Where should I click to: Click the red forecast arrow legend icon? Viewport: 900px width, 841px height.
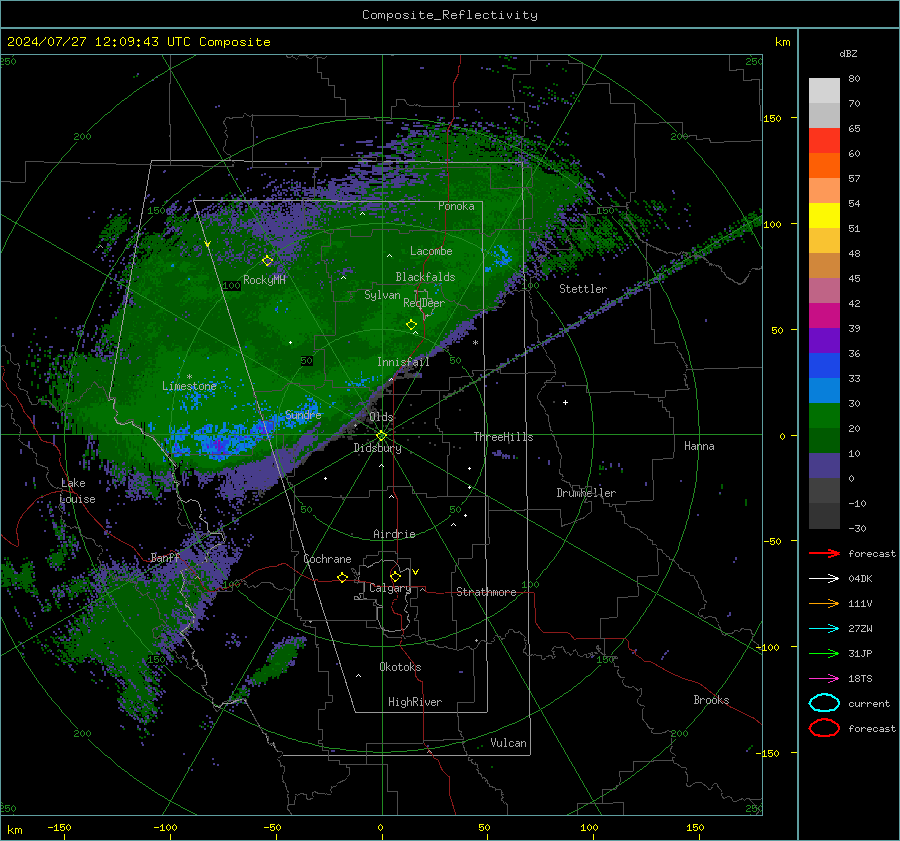coord(824,553)
